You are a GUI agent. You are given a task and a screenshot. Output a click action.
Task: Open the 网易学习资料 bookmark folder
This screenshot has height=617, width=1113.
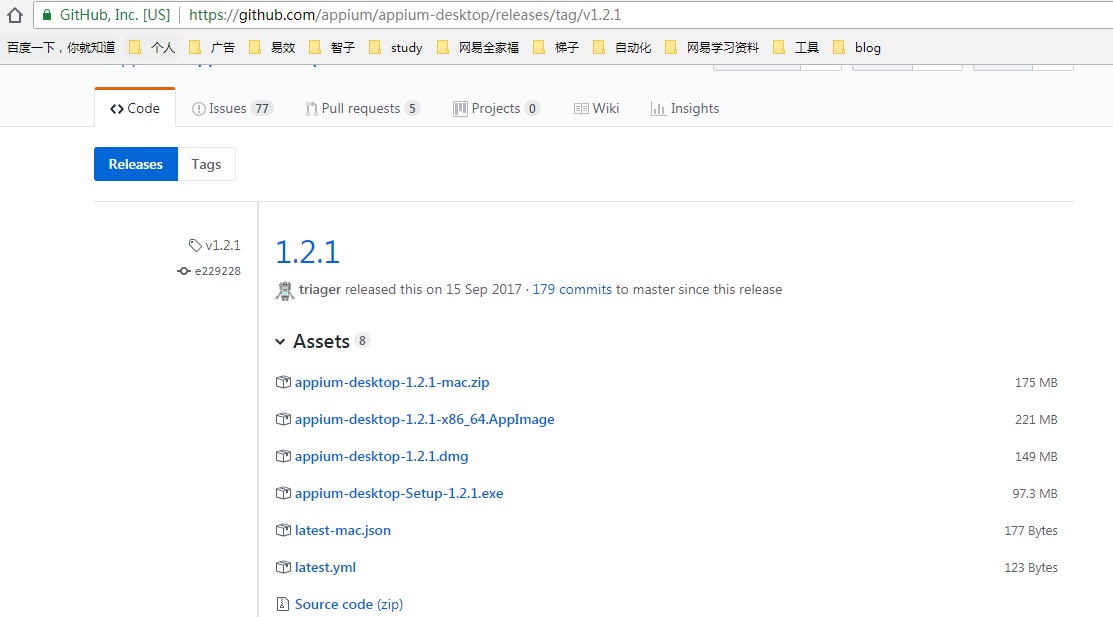tap(712, 48)
